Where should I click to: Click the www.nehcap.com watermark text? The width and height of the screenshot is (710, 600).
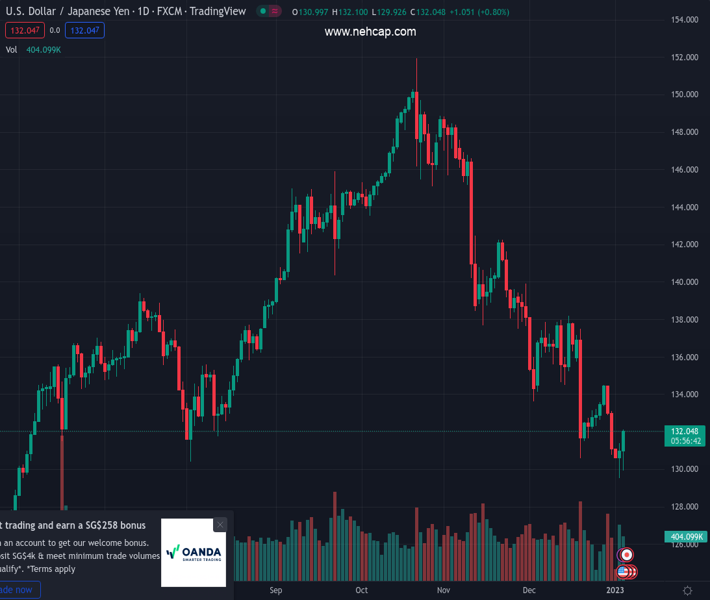[370, 32]
